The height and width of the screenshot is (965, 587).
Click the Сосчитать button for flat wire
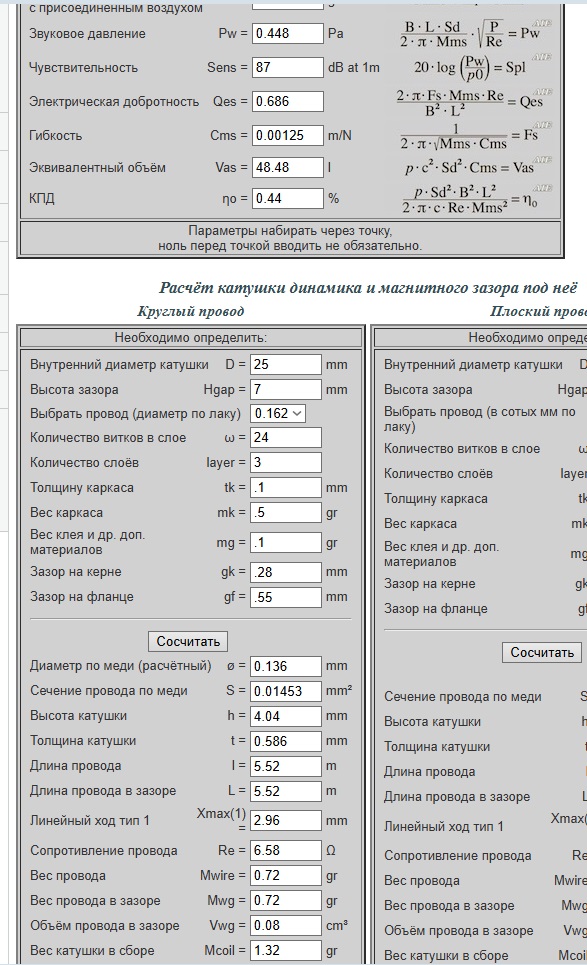542,652
